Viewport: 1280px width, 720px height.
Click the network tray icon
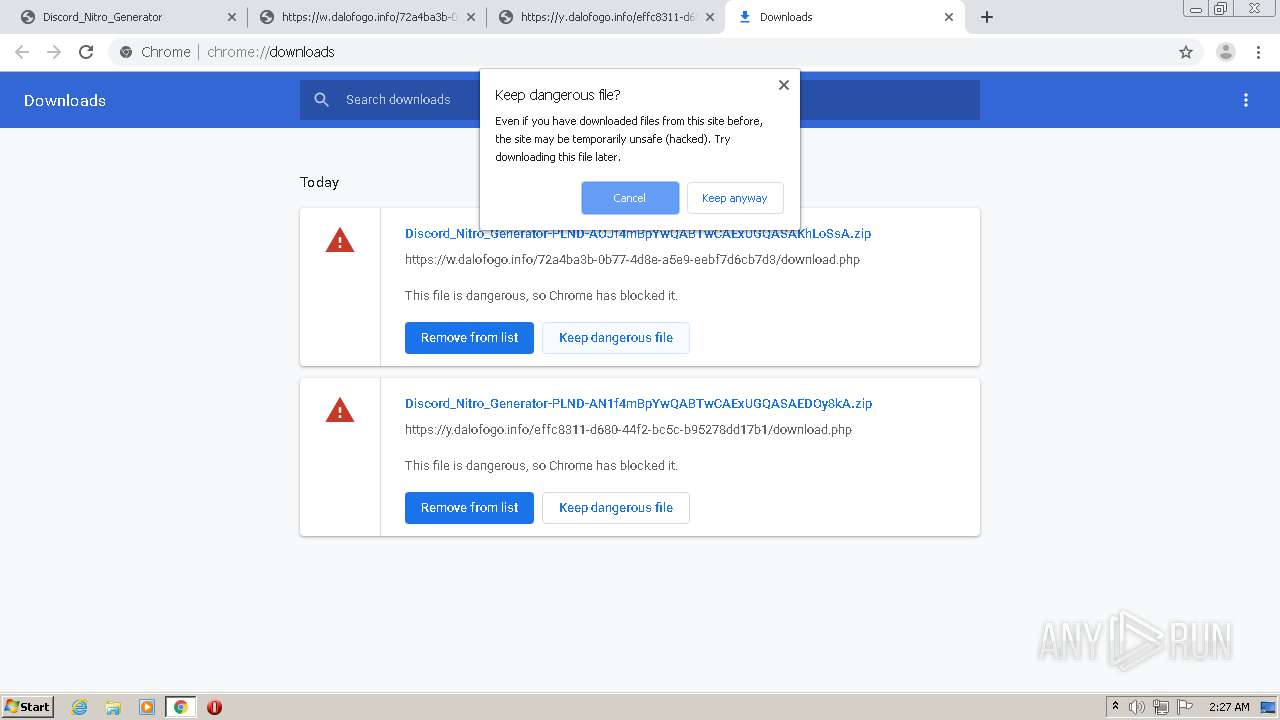1161,707
